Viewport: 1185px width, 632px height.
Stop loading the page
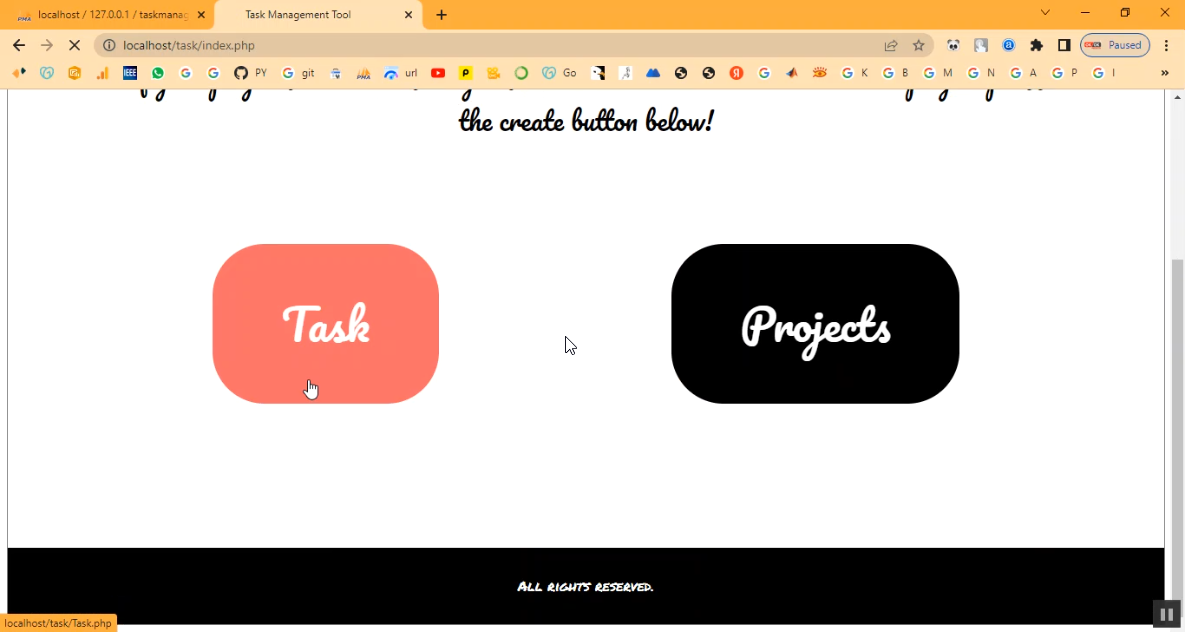point(75,45)
